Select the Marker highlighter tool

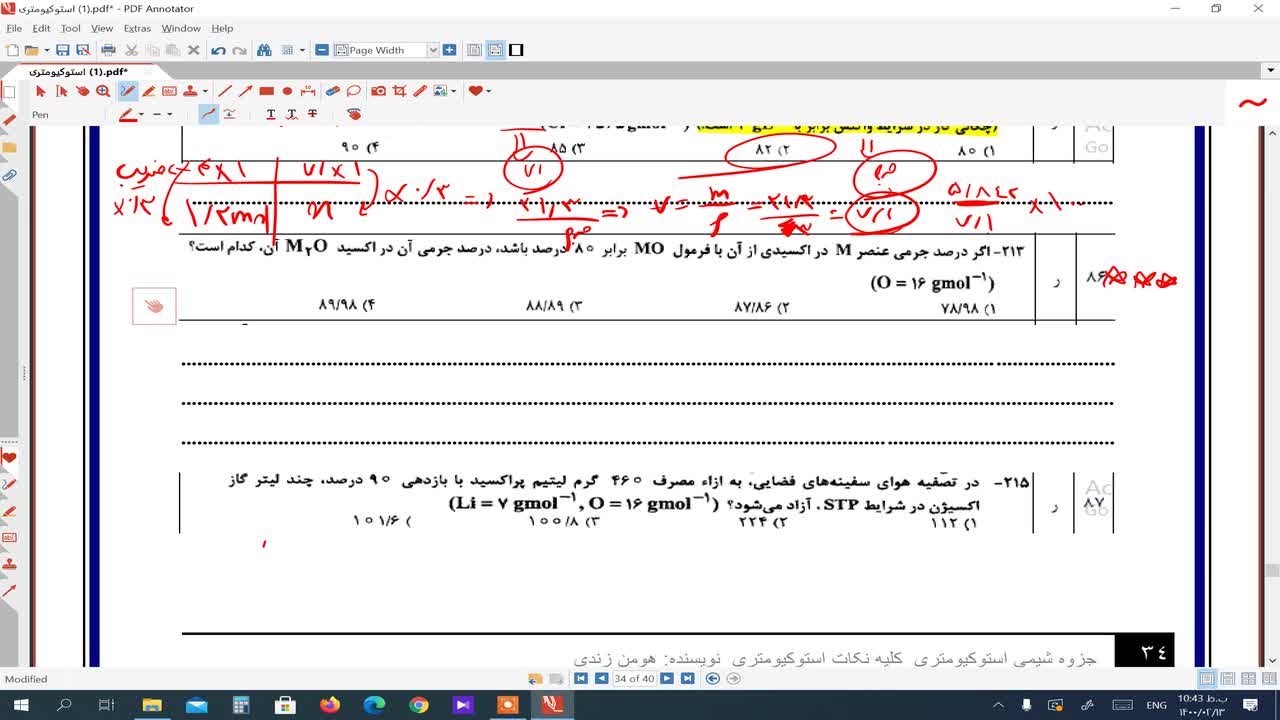(x=148, y=91)
